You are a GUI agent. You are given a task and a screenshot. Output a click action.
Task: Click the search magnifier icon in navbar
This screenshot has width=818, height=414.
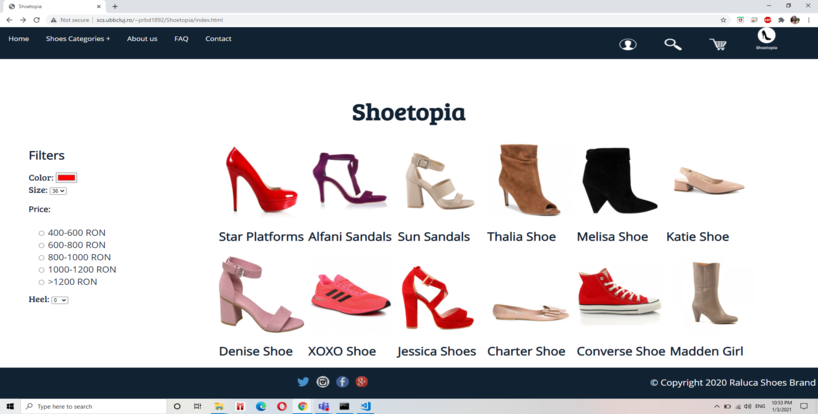click(x=672, y=44)
